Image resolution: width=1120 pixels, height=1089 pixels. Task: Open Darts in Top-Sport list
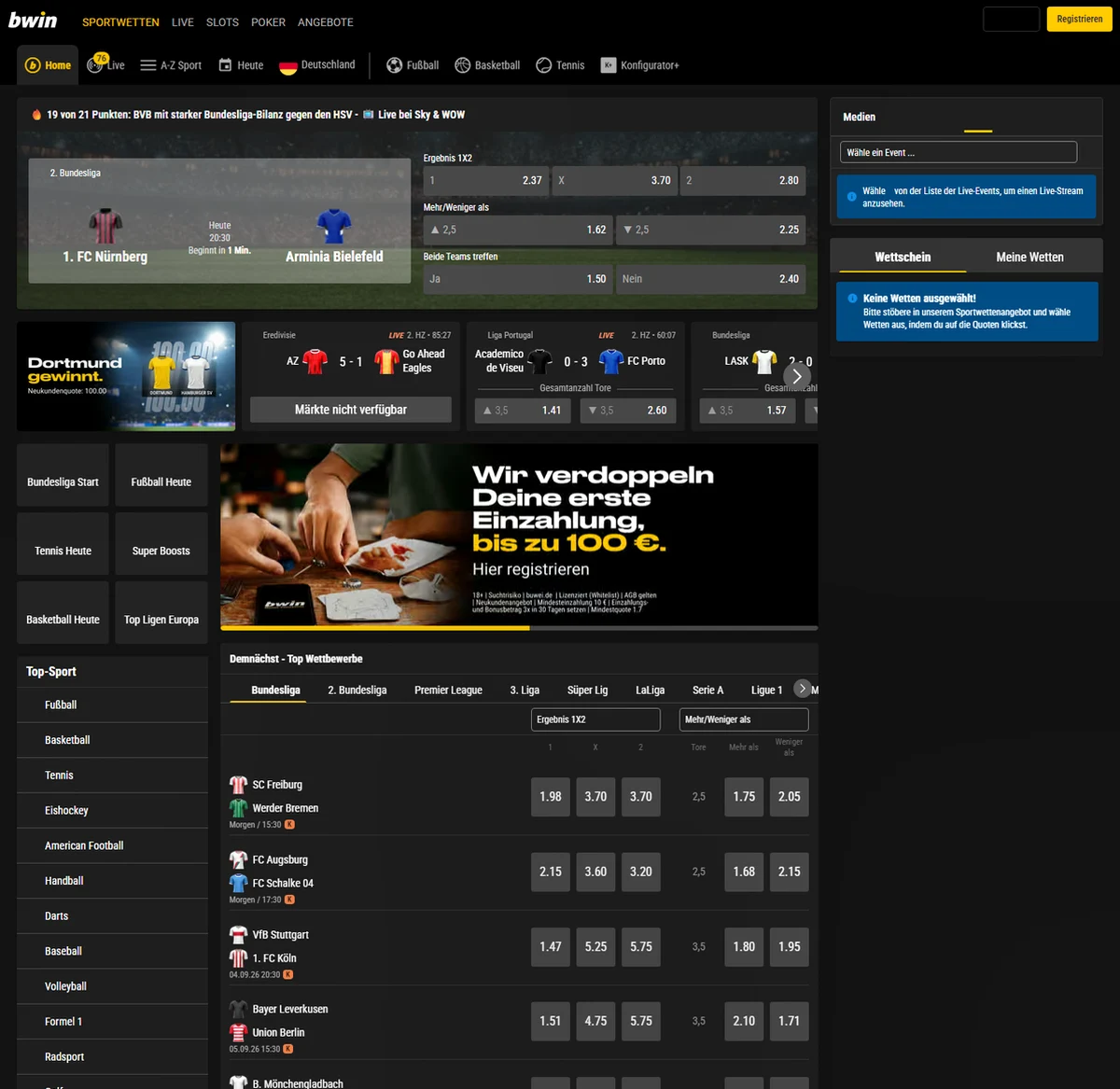(x=112, y=915)
